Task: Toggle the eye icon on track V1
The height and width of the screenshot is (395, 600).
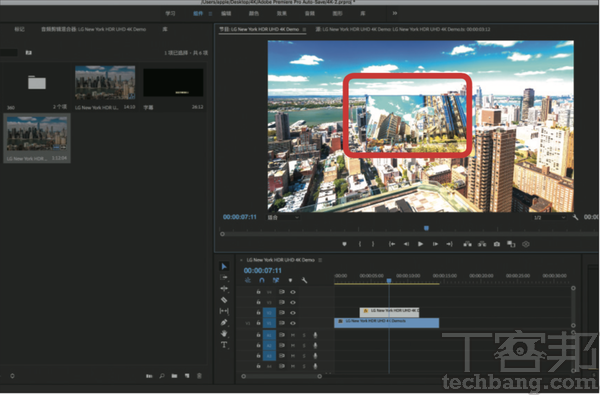Action: pos(293,323)
